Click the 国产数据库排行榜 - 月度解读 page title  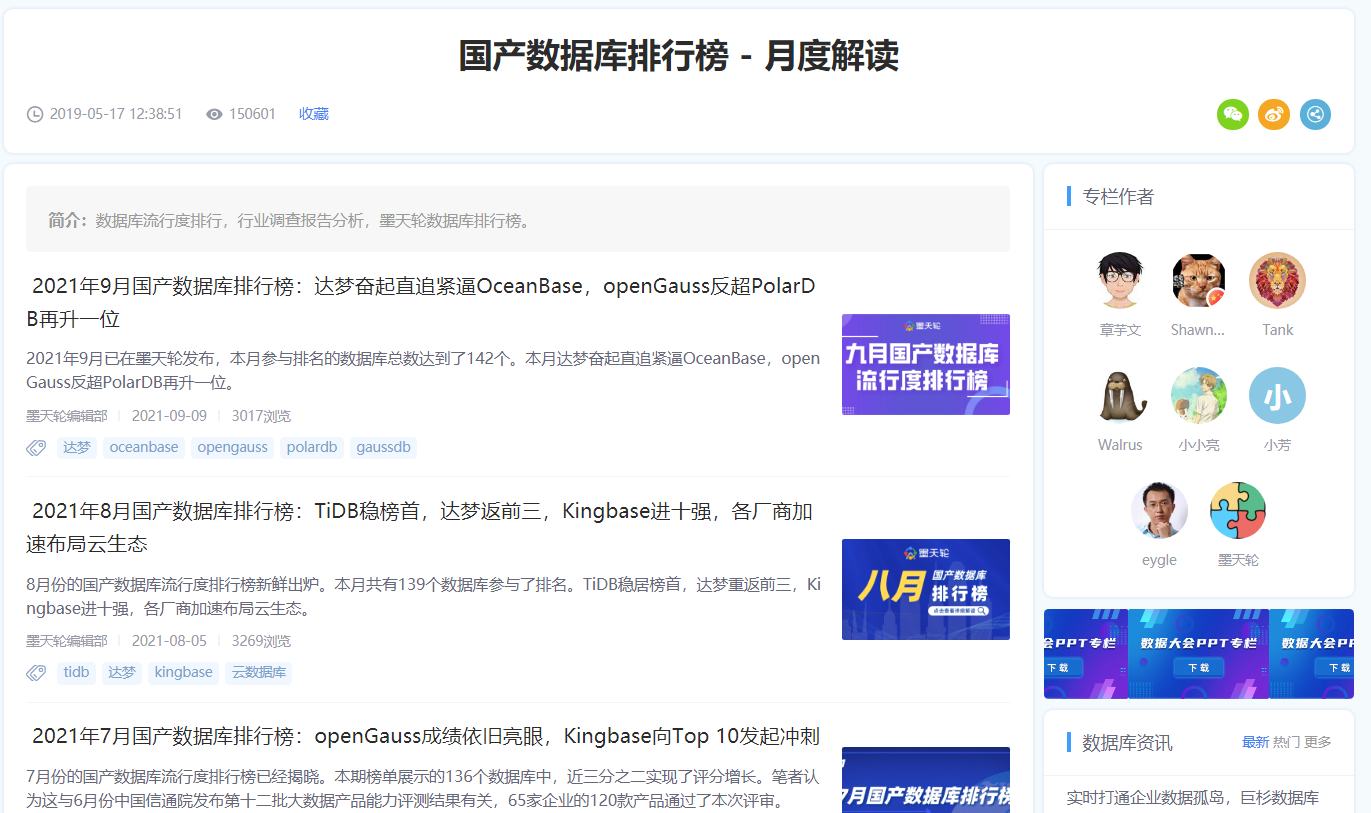coord(679,55)
